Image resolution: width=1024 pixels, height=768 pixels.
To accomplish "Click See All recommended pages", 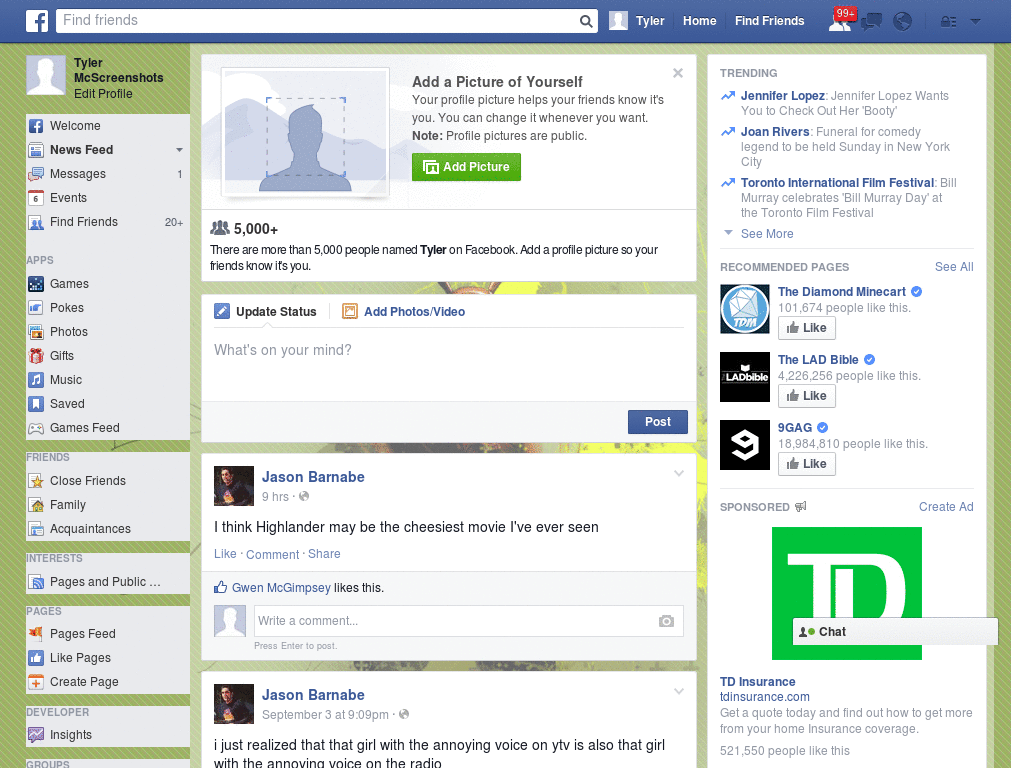I will [x=954, y=267].
